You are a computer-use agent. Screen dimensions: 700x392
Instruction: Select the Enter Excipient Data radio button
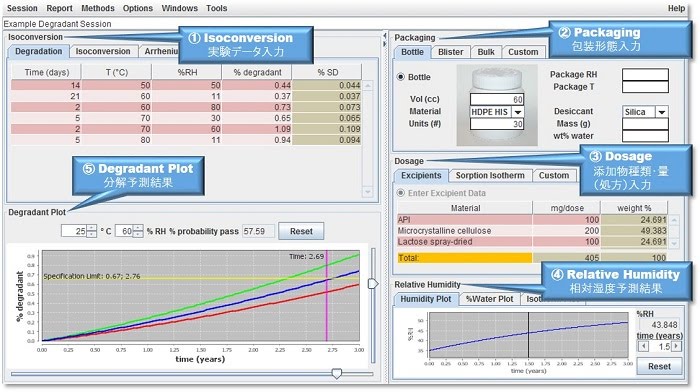[400, 193]
